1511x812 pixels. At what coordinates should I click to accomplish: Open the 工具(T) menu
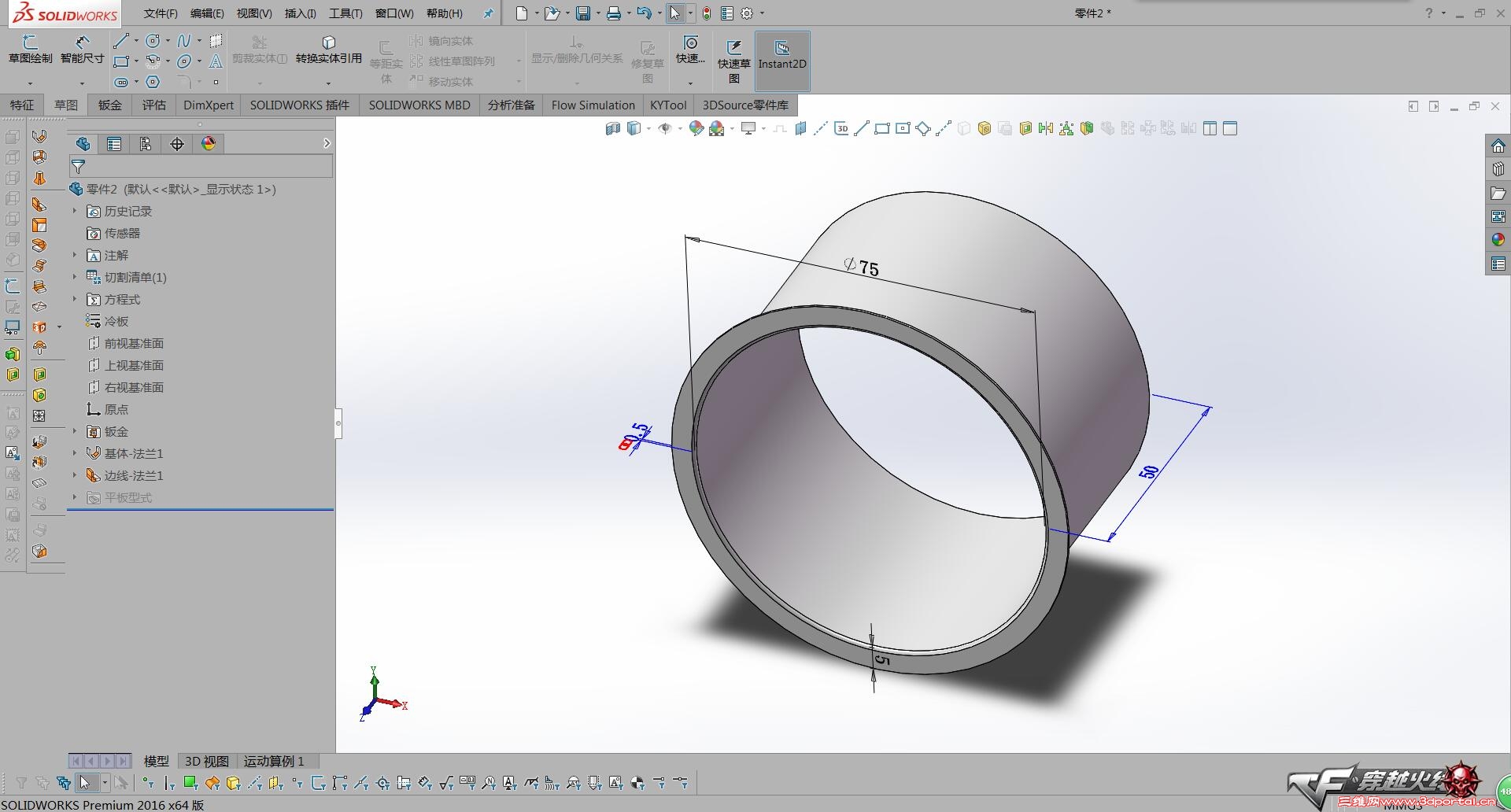pos(345,13)
